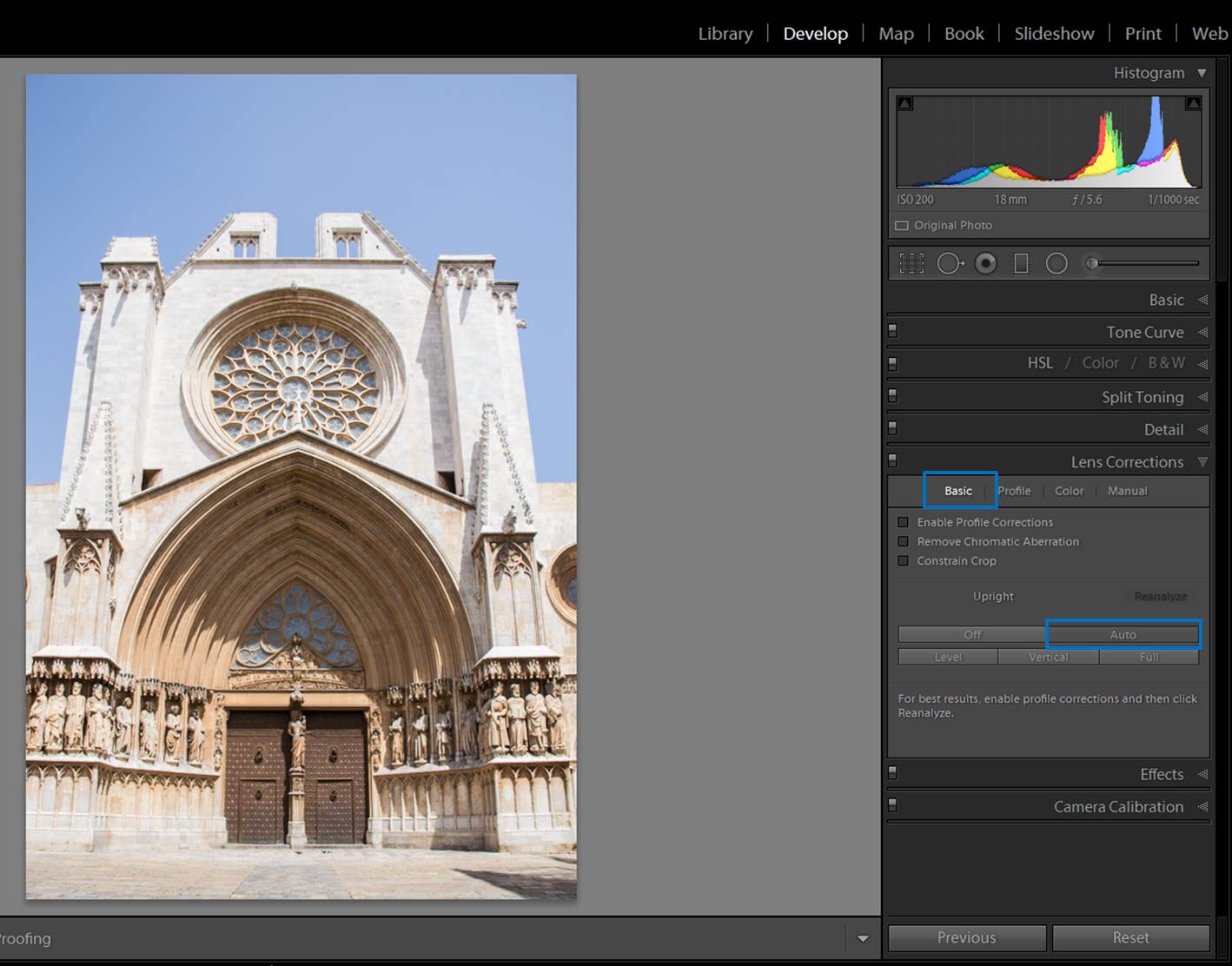Toggle highlight clipping indicator in histogram
1232x966 pixels.
(1194, 103)
